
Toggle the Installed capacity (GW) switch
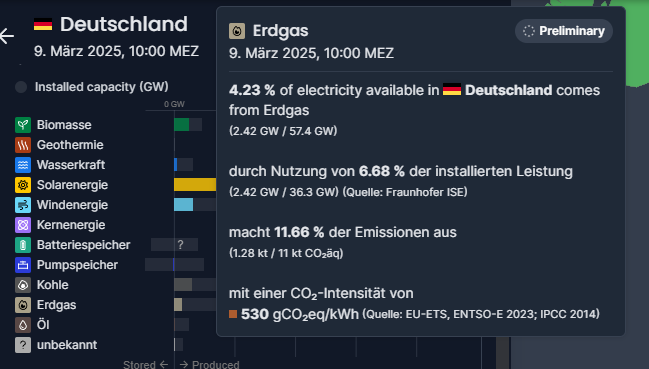(x=21, y=87)
